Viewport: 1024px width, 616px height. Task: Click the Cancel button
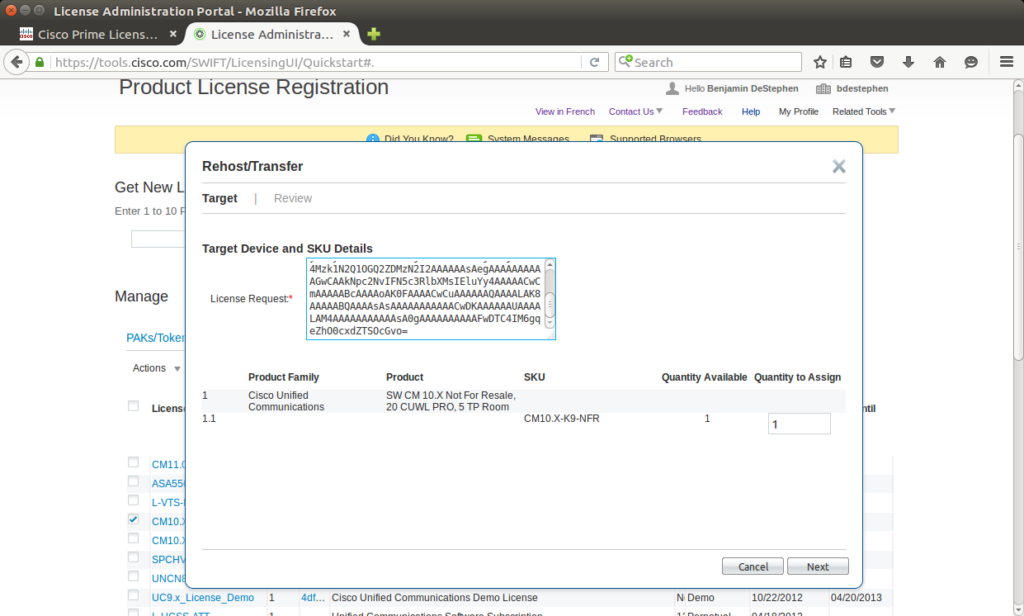752,566
